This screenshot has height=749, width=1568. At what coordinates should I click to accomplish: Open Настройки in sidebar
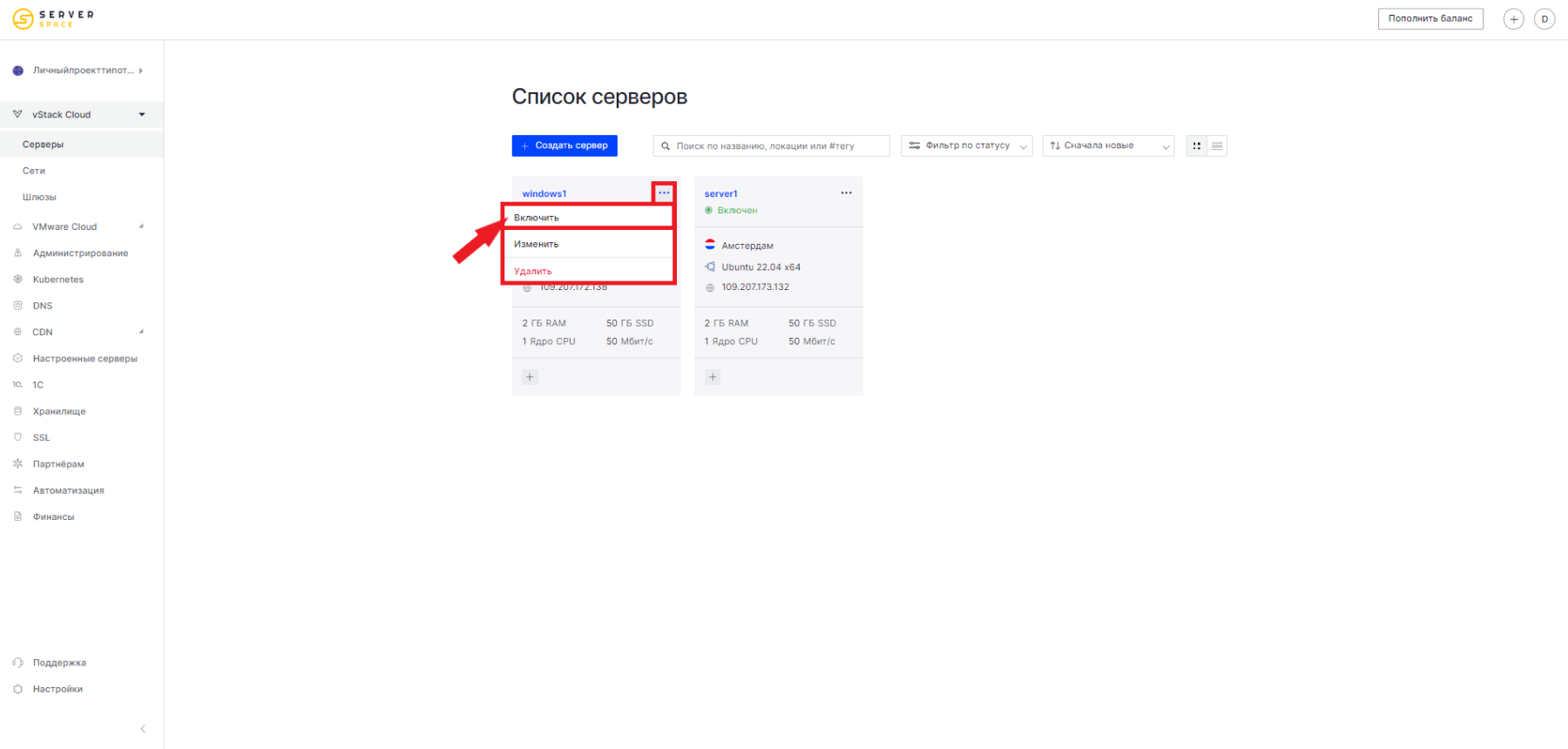coord(57,689)
